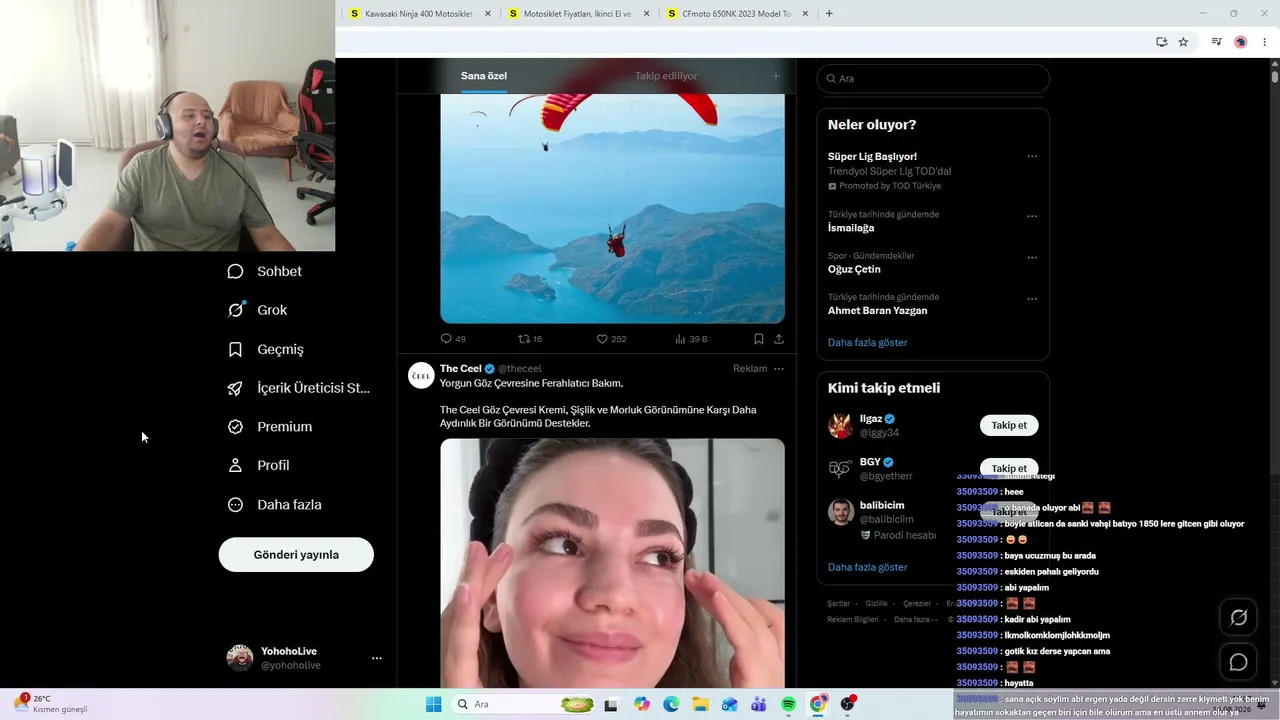Show more follow suggestions

pyautogui.click(x=867, y=567)
